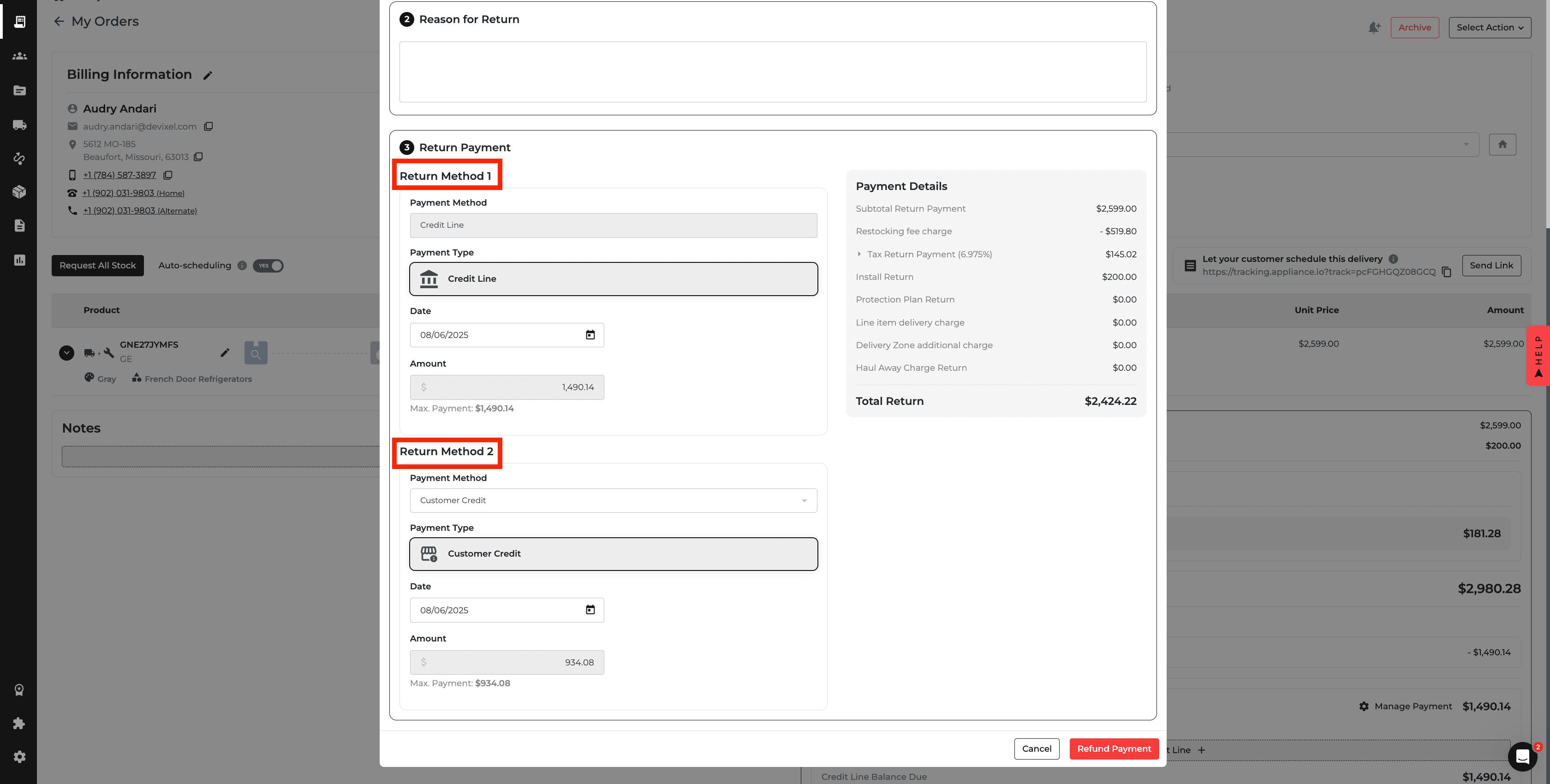Screen dimensions: 1550x784
Task: Open the Select Action dropdown
Action: (1490, 28)
